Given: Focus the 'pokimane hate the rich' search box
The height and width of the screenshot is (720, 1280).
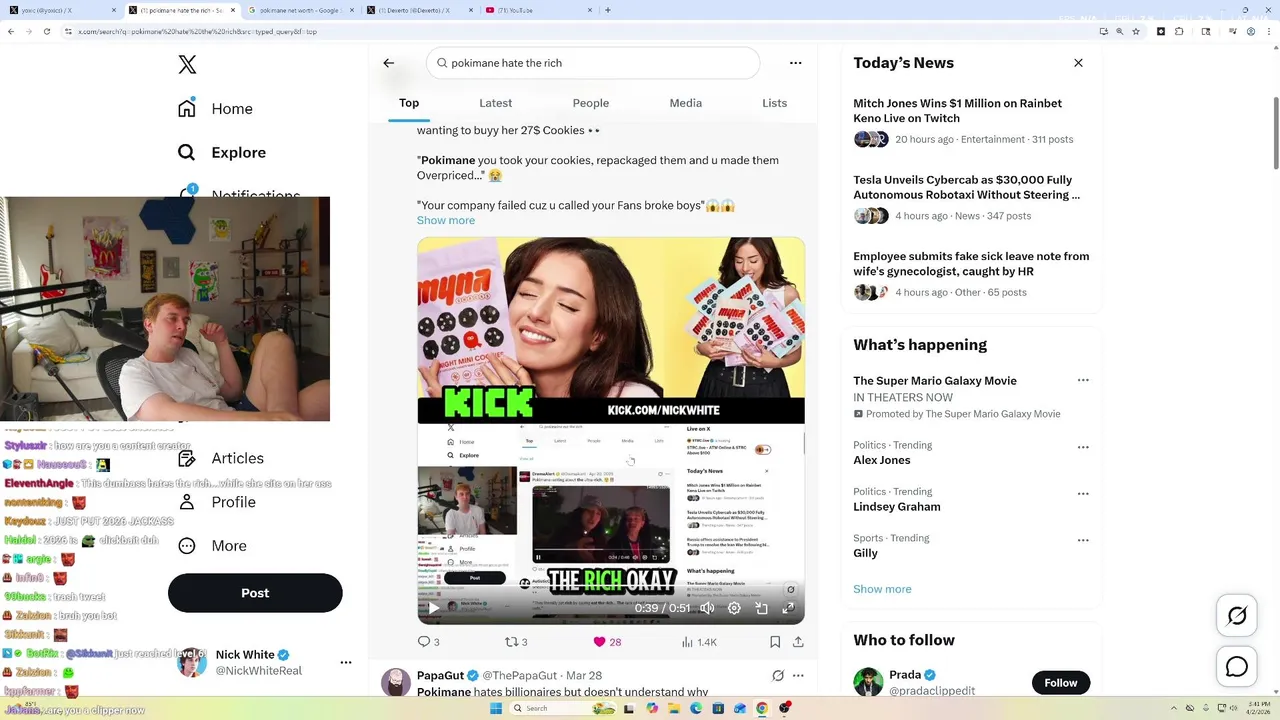Looking at the screenshot, I should click(593, 63).
